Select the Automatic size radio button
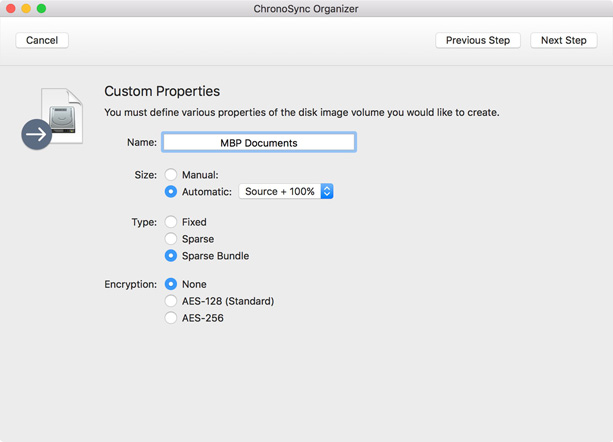 [x=171, y=191]
